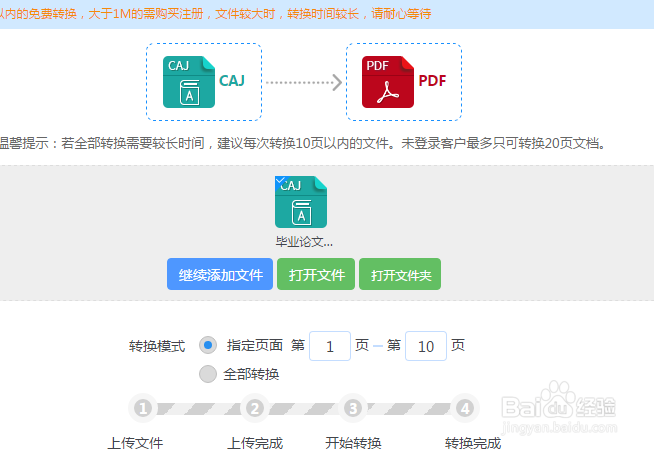
Task: Click the end page input field showing 10
Action: point(426,346)
